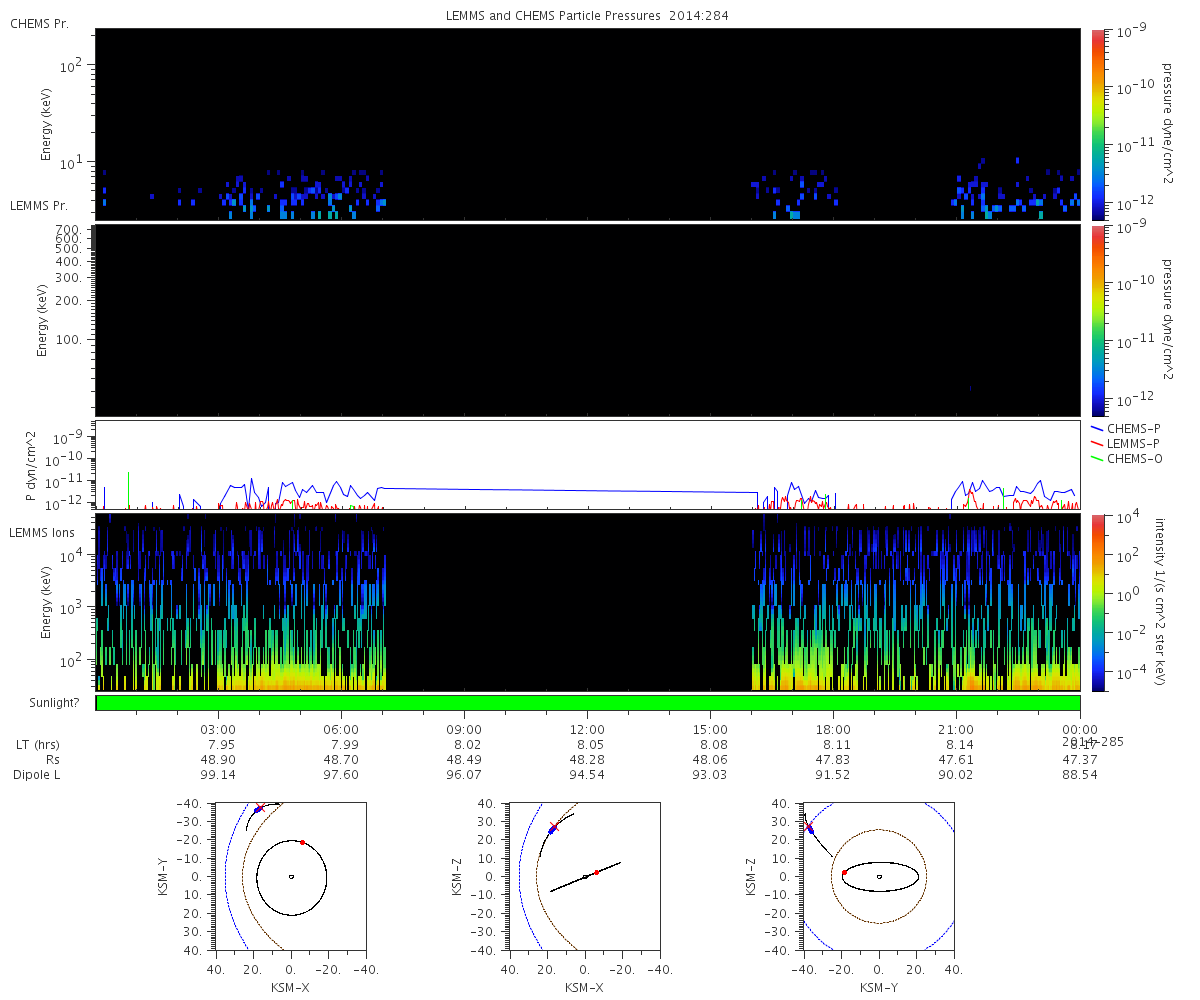Click the 21:00 time axis tick label
Image resolution: width=1200 pixels, height=1000 pixels.
[x=957, y=729]
